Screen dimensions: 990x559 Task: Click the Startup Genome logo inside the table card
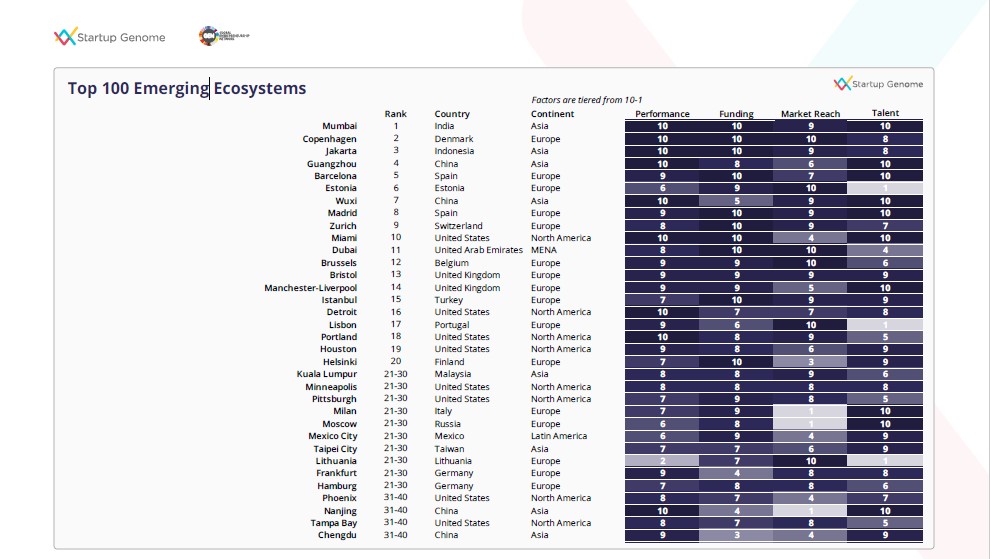(878, 83)
